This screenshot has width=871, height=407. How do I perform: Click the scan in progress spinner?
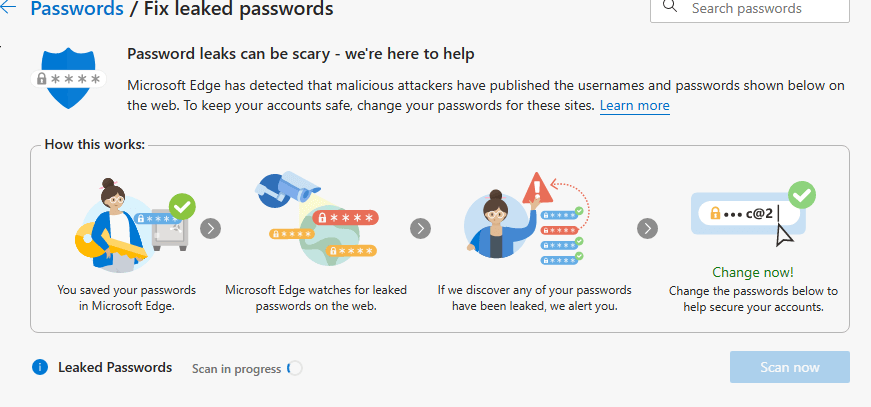click(295, 368)
